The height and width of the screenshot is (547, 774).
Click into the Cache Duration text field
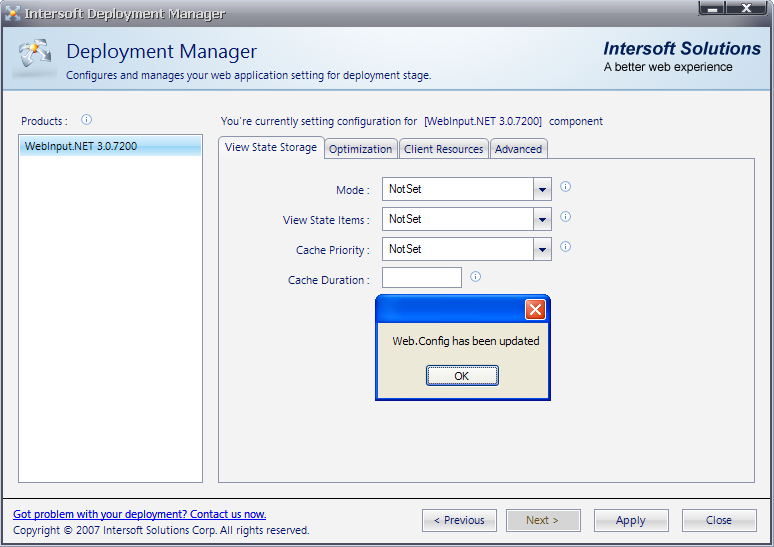pos(421,278)
